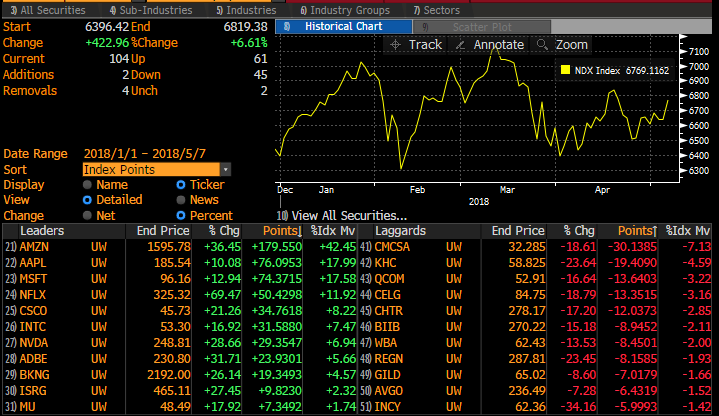Viewport: 719px width, 416px height.
Task: Open the Sort dropdown arrow
Action: [225, 170]
